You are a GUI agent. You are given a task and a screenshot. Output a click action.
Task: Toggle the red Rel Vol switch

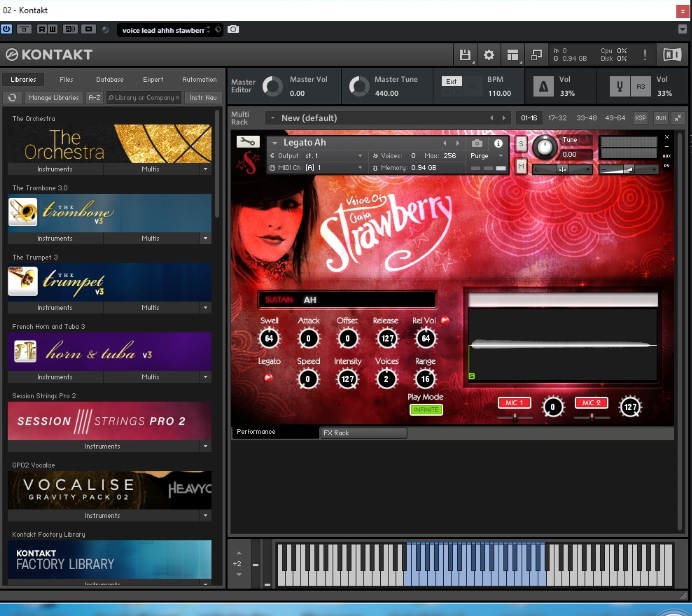pos(445,320)
